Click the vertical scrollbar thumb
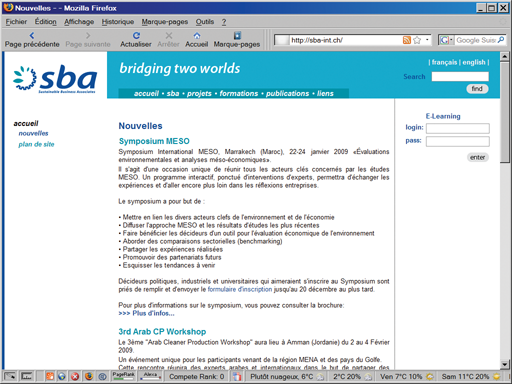 pyautogui.click(x=504, y=112)
